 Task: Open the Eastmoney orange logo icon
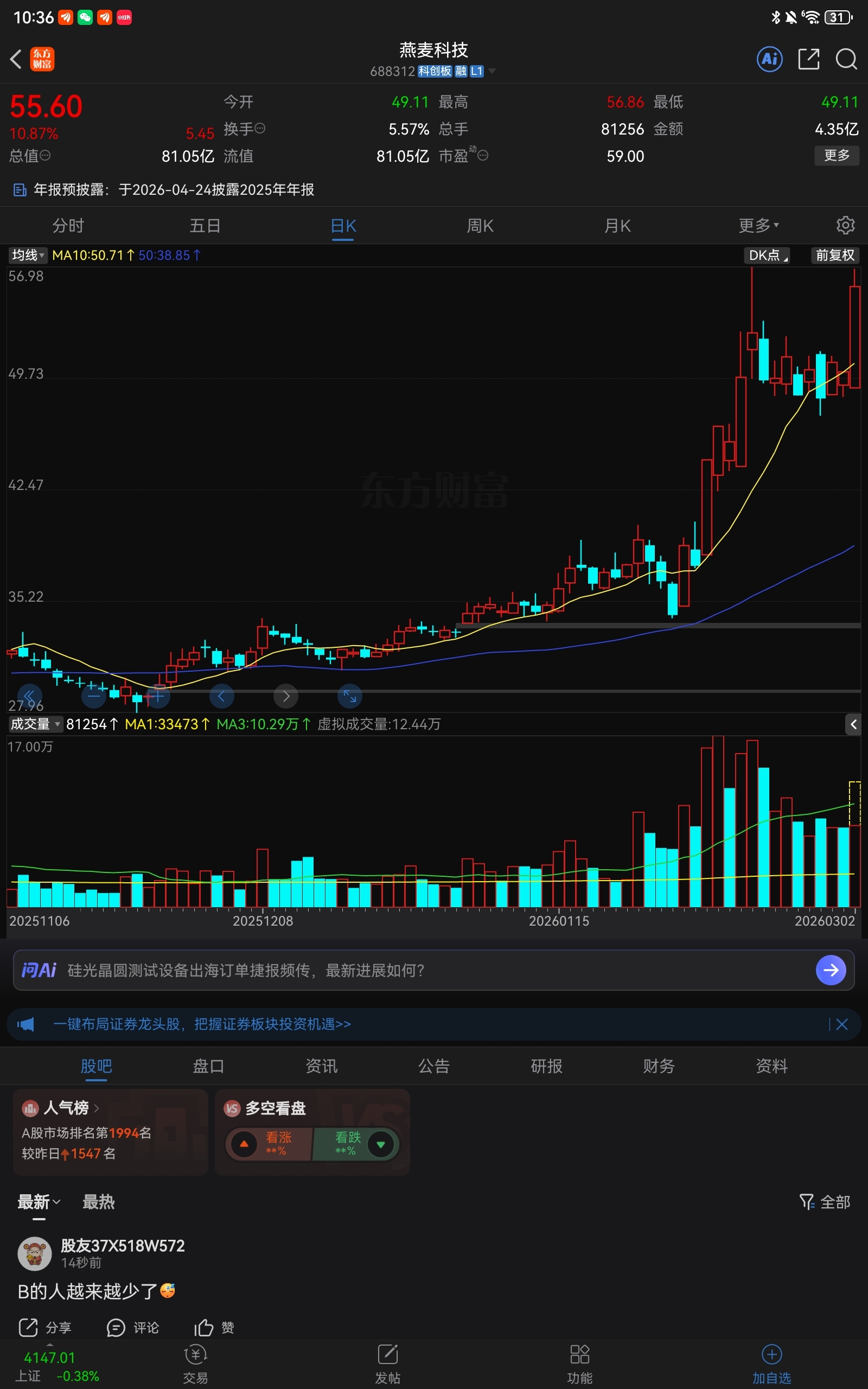click(42, 59)
